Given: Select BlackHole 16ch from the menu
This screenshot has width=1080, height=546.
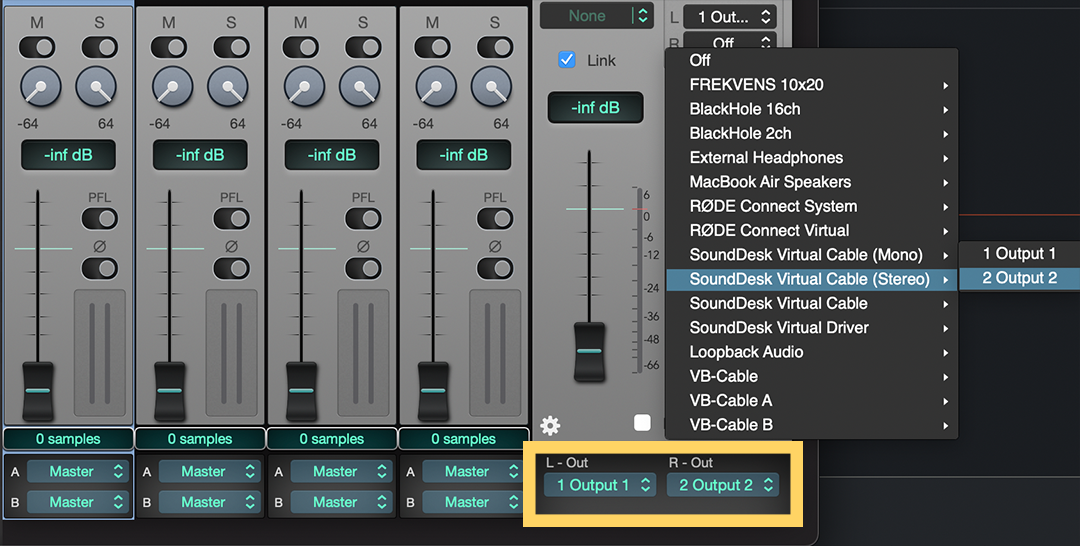Looking at the screenshot, I should coord(811,109).
